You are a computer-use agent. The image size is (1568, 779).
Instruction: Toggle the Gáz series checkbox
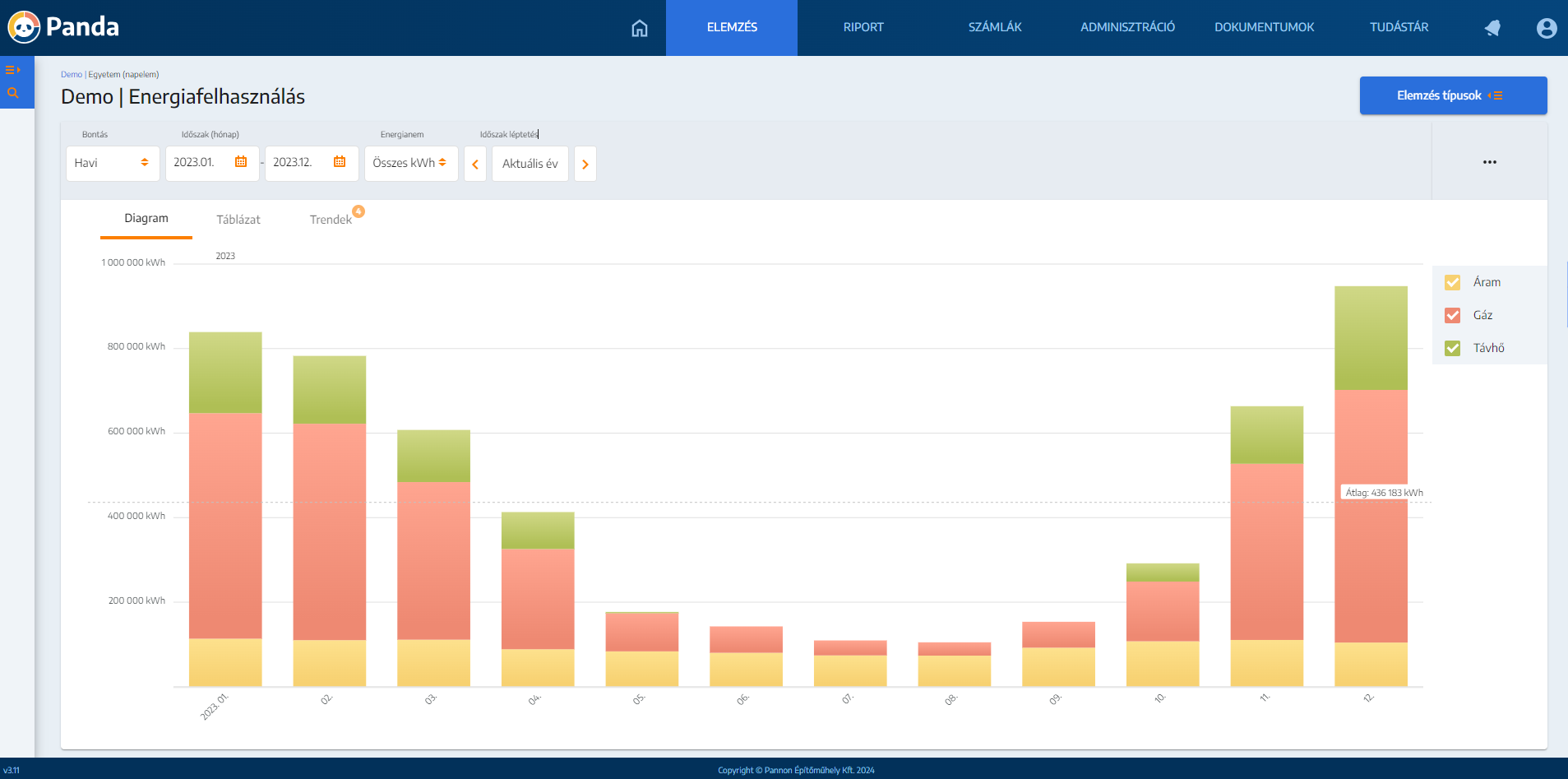1453,315
